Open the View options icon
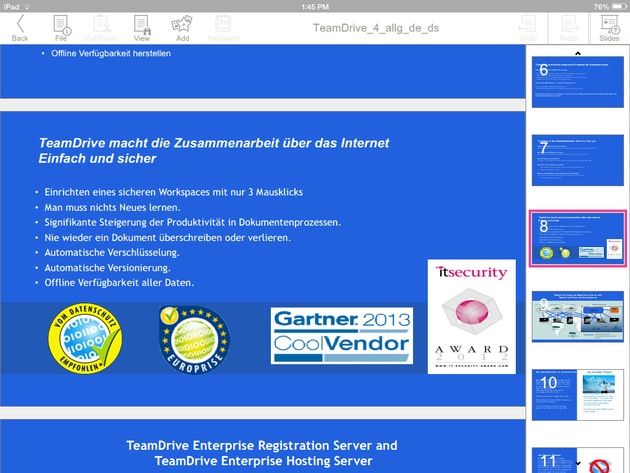630x473 pixels. tap(142, 24)
